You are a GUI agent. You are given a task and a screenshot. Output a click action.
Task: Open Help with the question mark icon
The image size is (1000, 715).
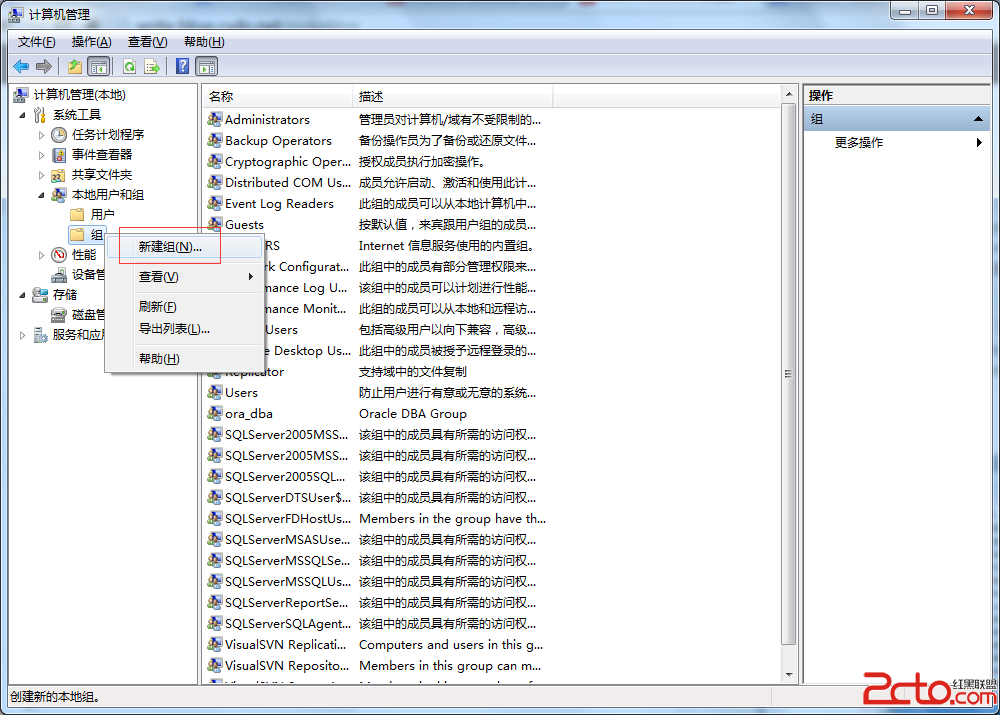tap(182, 66)
